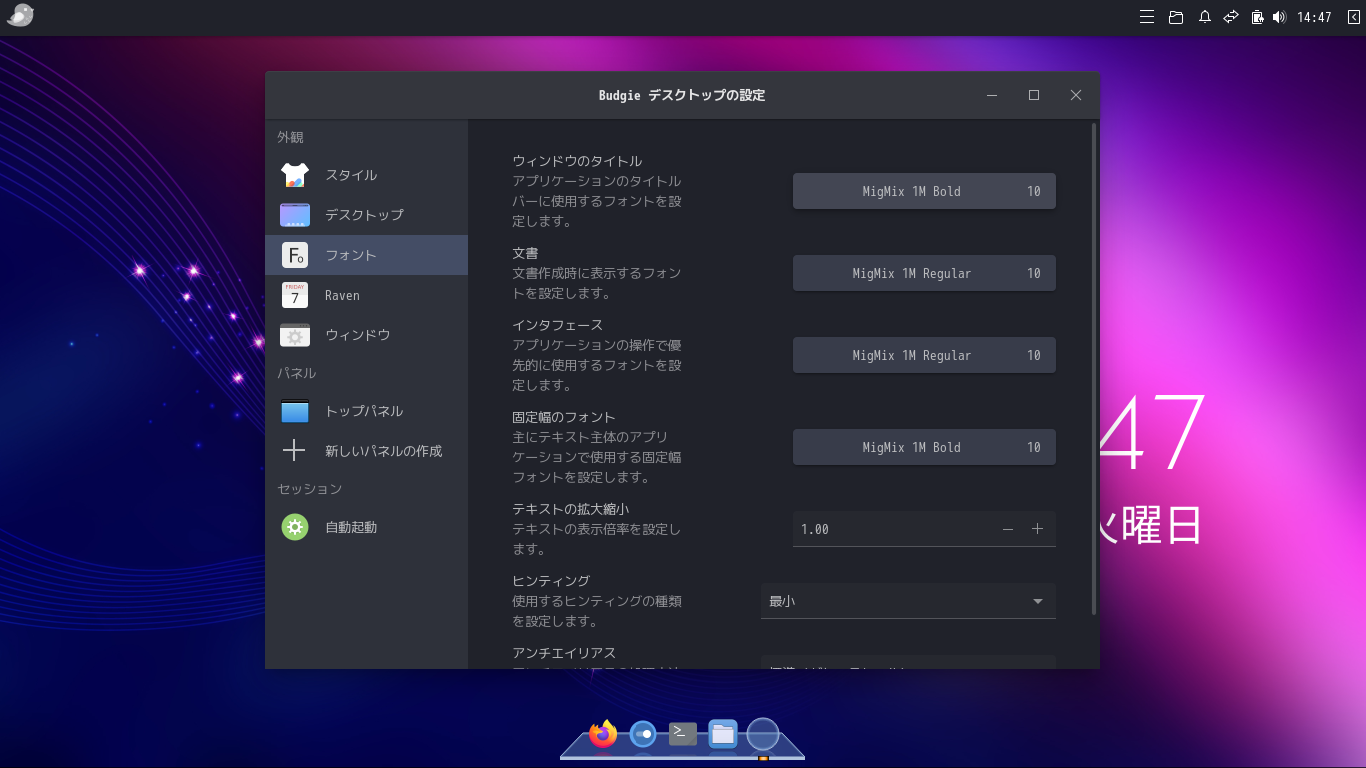Open the ウィンドウ gear icon settings

tap(294, 336)
